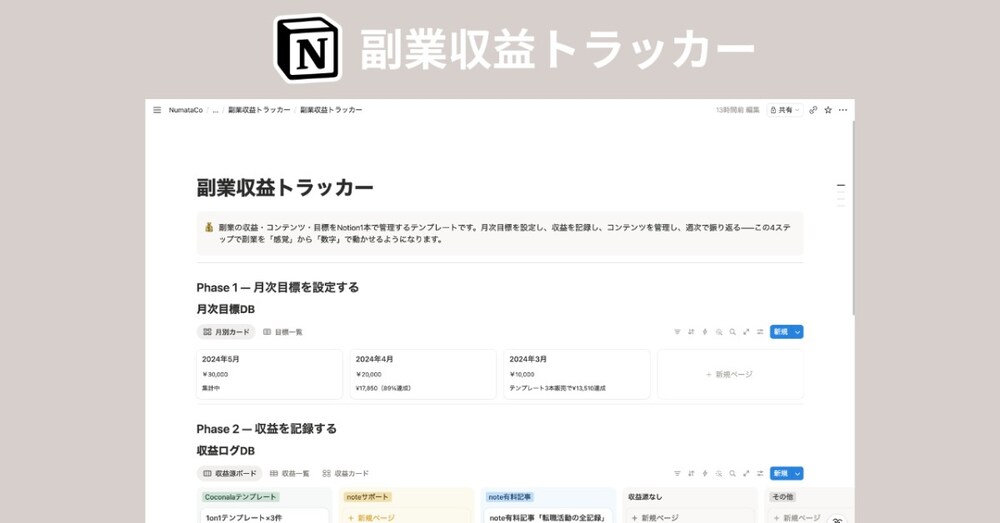This screenshot has height=523, width=1000.
Task: Click the 収益源なし column header
Action: tap(643, 497)
